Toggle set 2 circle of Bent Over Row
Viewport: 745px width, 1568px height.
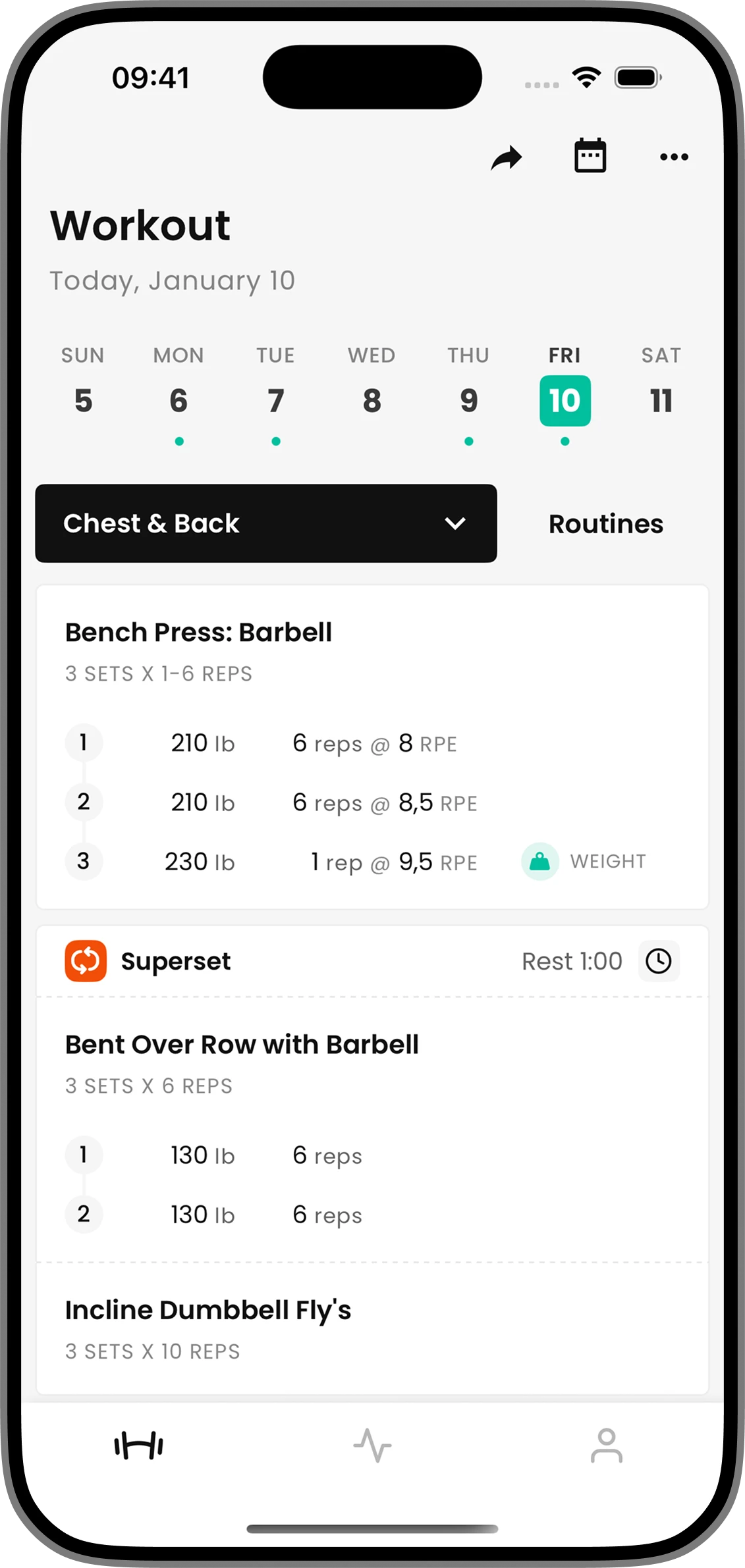tap(84, 1214)
